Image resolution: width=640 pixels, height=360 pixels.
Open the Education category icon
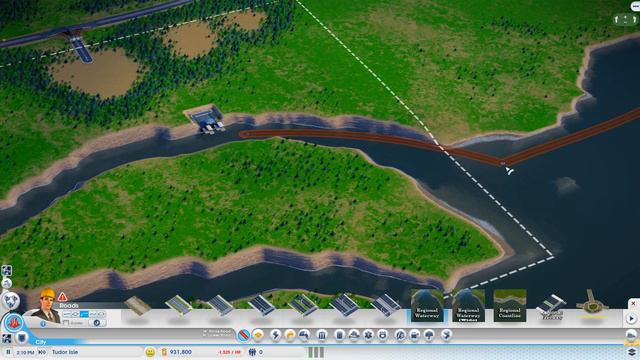(400, 335)
